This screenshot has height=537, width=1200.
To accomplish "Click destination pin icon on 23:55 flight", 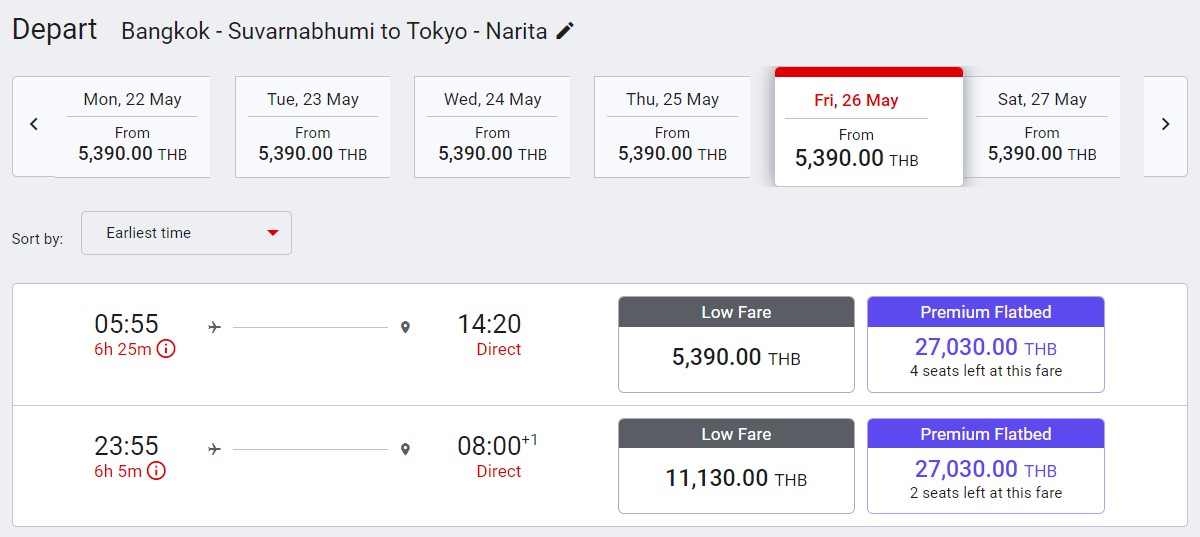I will (x=405, y=449).
